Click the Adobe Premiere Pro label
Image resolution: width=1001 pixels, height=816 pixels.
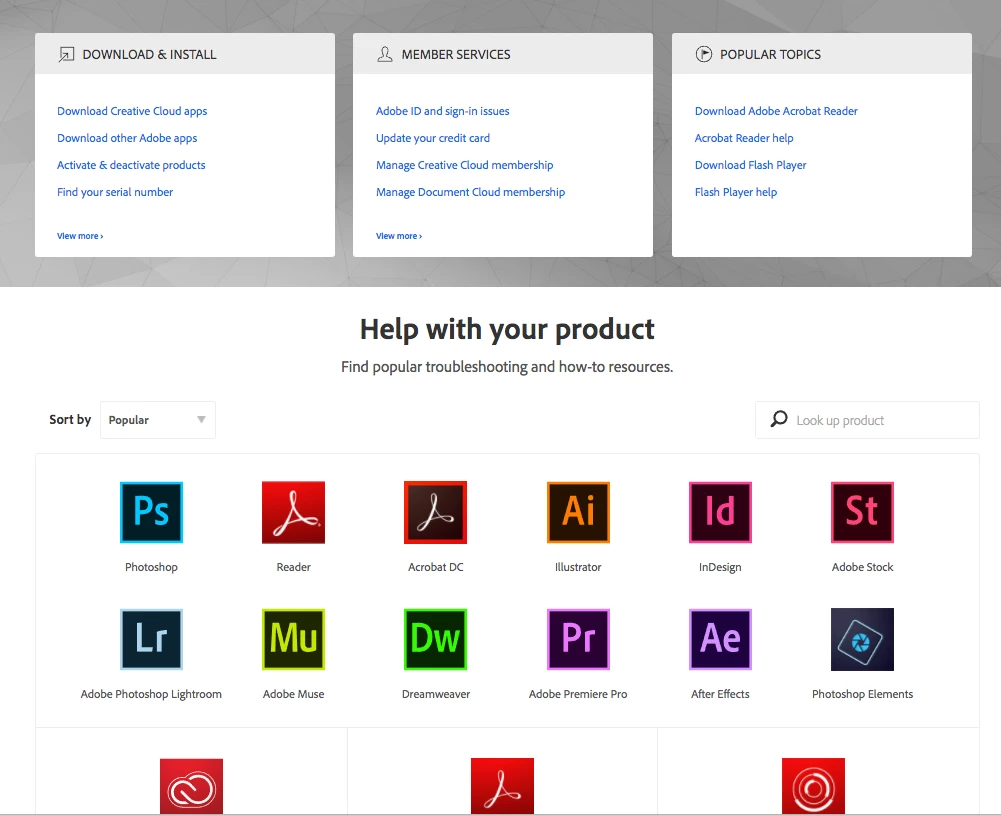click(x=578, y=694)
